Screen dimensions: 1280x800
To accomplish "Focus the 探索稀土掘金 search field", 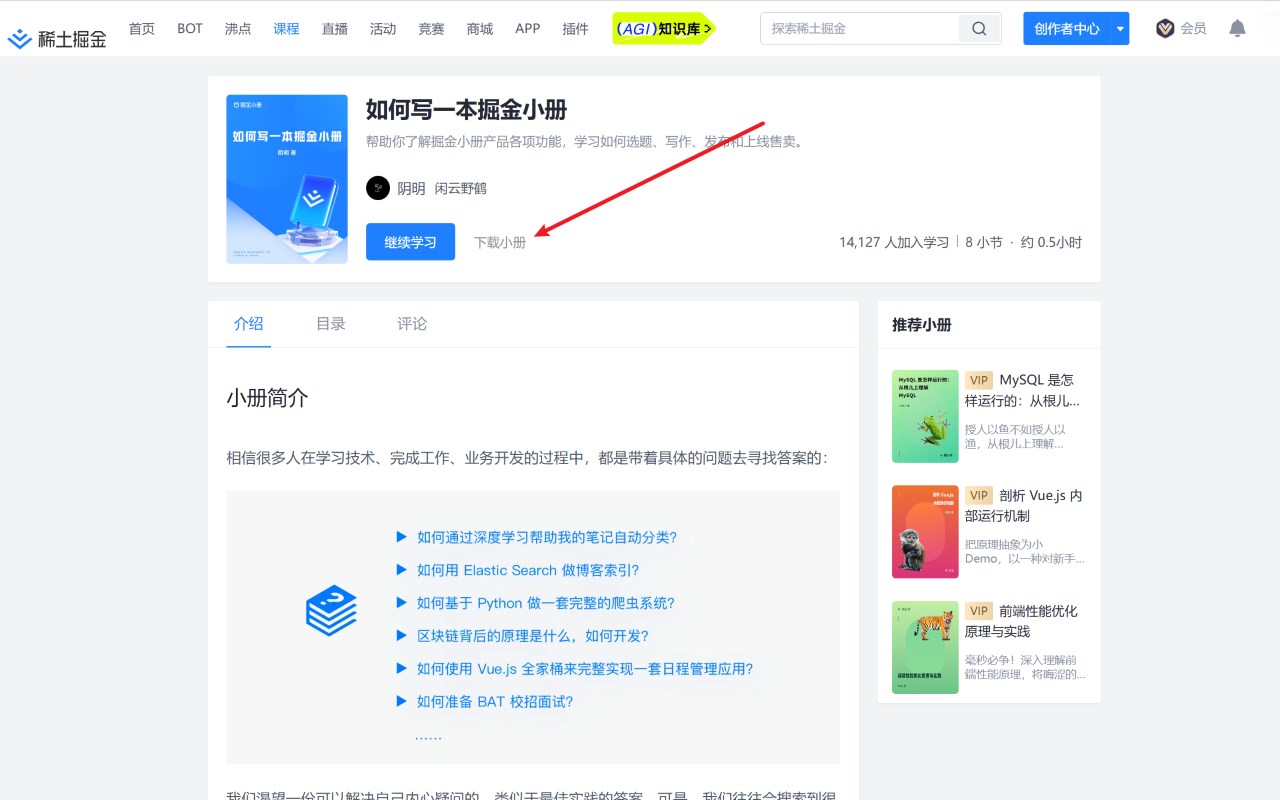I will [x=860, y=29].
